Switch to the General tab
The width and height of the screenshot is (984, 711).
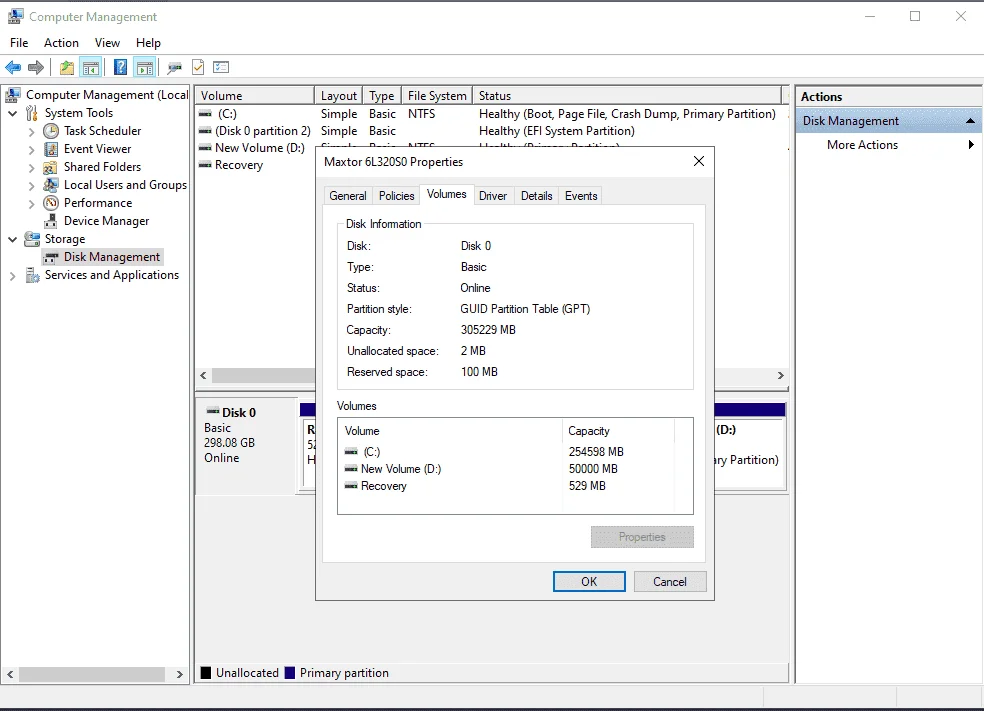348,196
